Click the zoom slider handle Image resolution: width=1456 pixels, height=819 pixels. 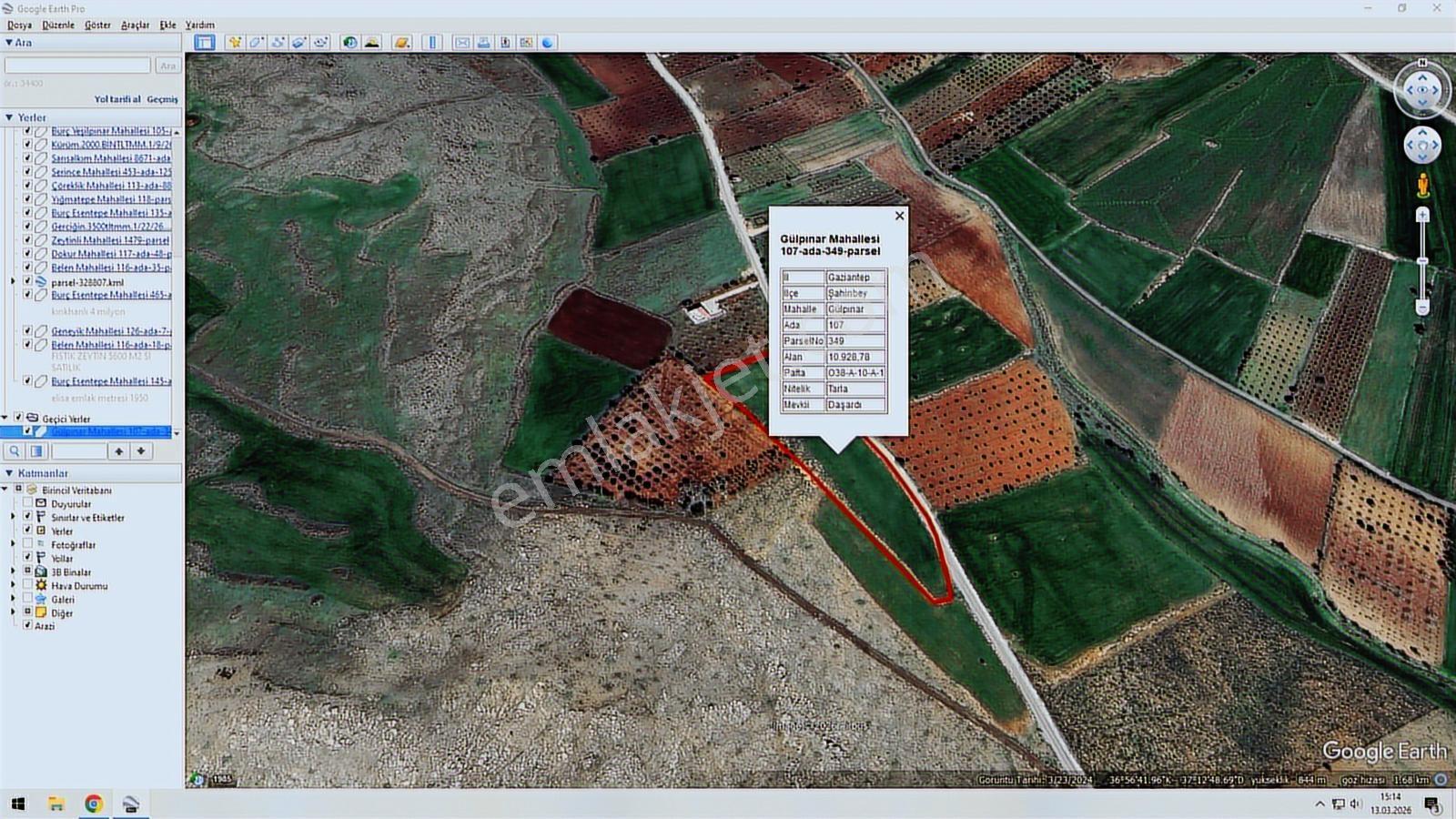pos(1422,261)
